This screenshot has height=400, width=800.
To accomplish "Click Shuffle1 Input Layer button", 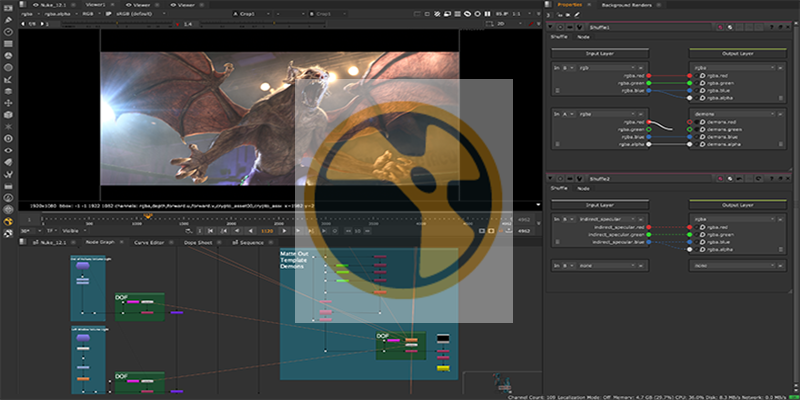I will [600, 54].
